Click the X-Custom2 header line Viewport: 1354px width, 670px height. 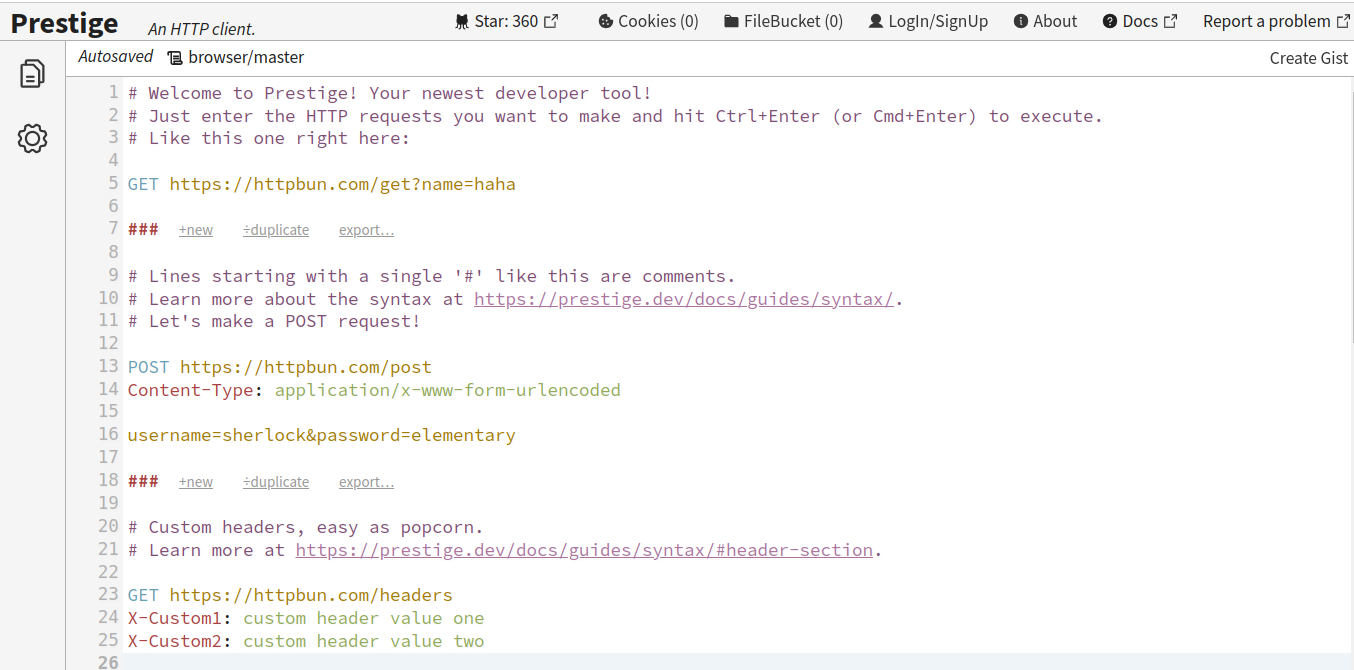306,642
